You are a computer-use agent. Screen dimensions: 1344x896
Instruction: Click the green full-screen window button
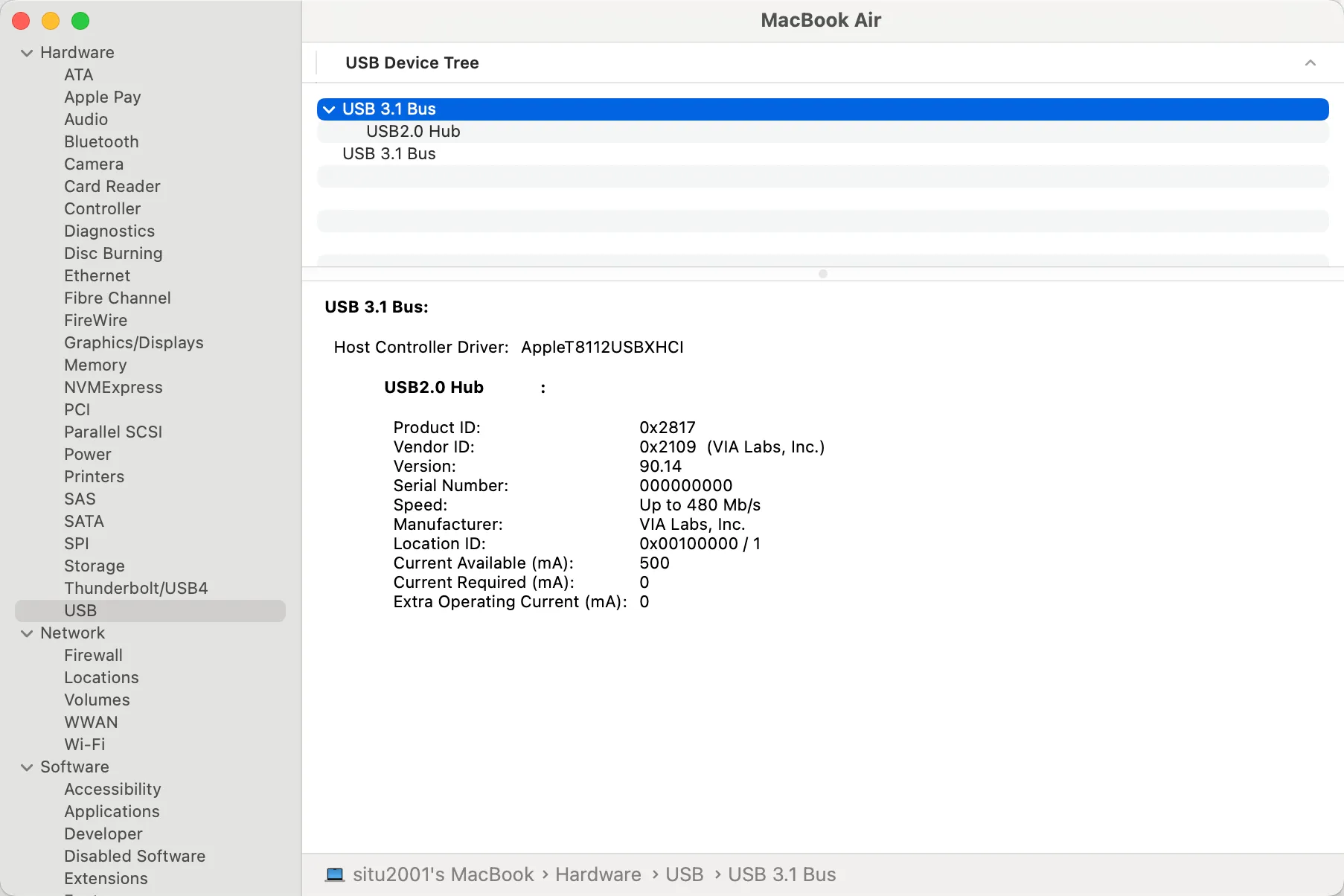(x=80, y=21)
